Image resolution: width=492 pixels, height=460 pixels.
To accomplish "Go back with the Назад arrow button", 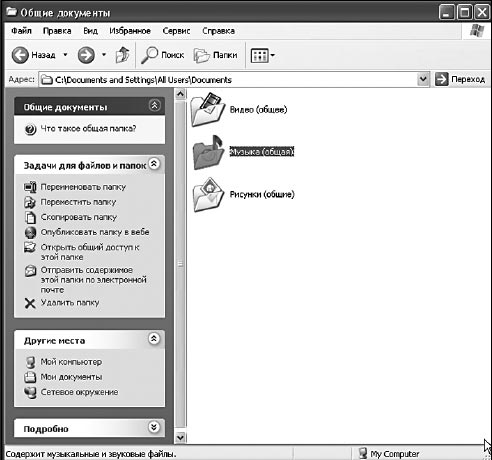I will [33, 55].
